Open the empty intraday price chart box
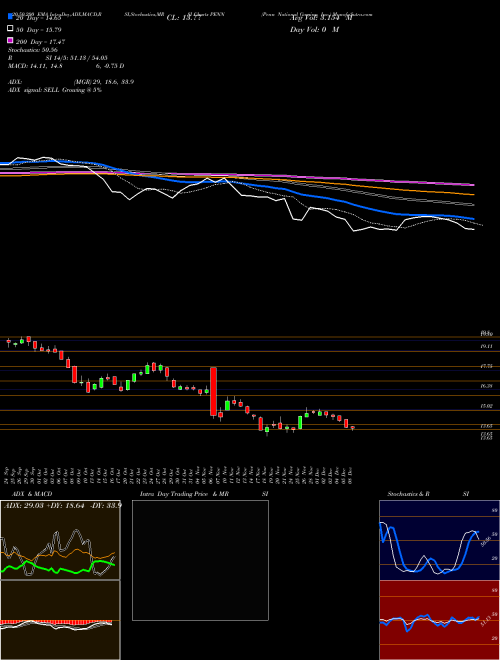 coord(200,560)
